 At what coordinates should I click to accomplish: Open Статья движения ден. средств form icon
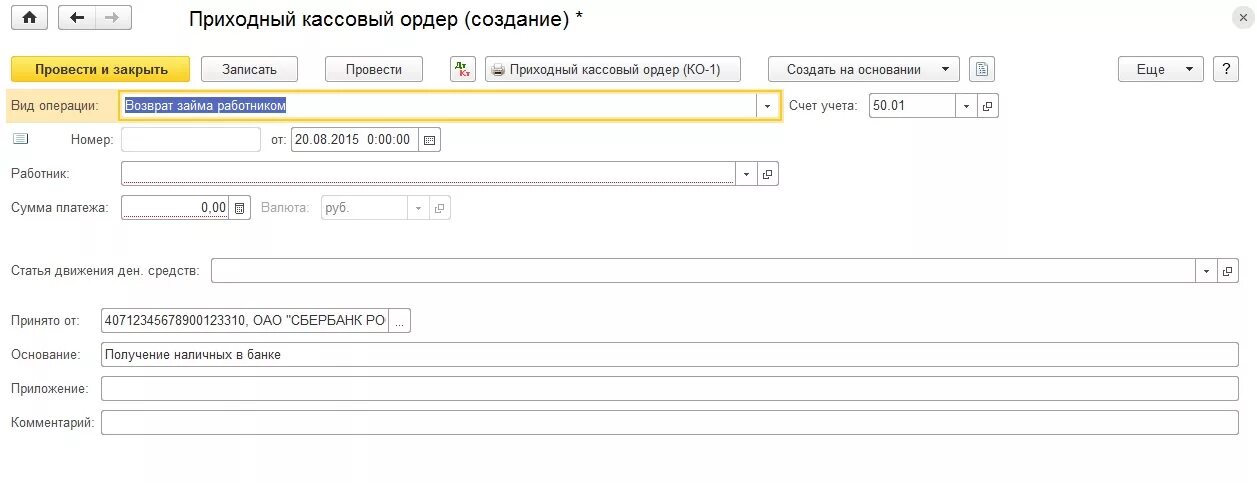(1228, 271)
